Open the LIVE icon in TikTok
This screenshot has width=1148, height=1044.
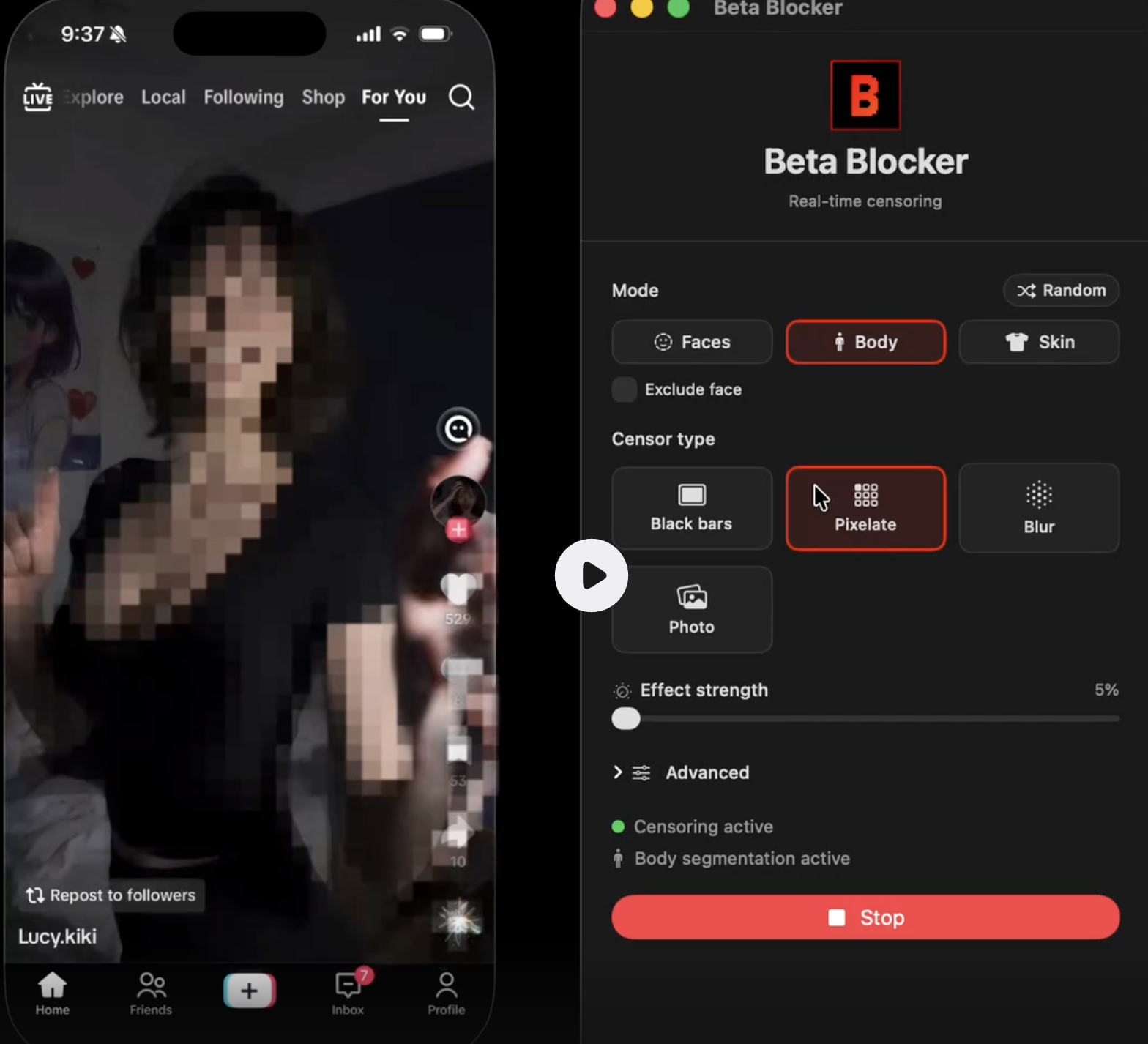point(37,97)
